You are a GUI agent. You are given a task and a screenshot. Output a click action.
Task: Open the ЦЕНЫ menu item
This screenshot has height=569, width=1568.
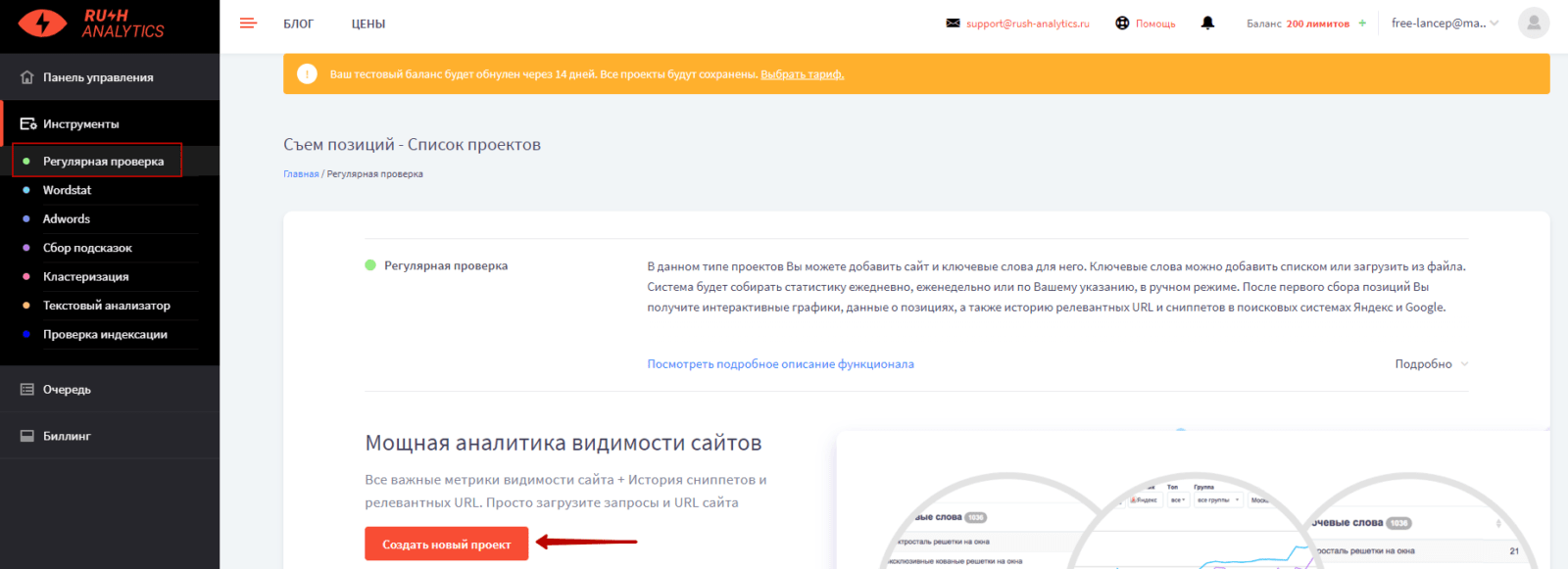pos(368,24)
